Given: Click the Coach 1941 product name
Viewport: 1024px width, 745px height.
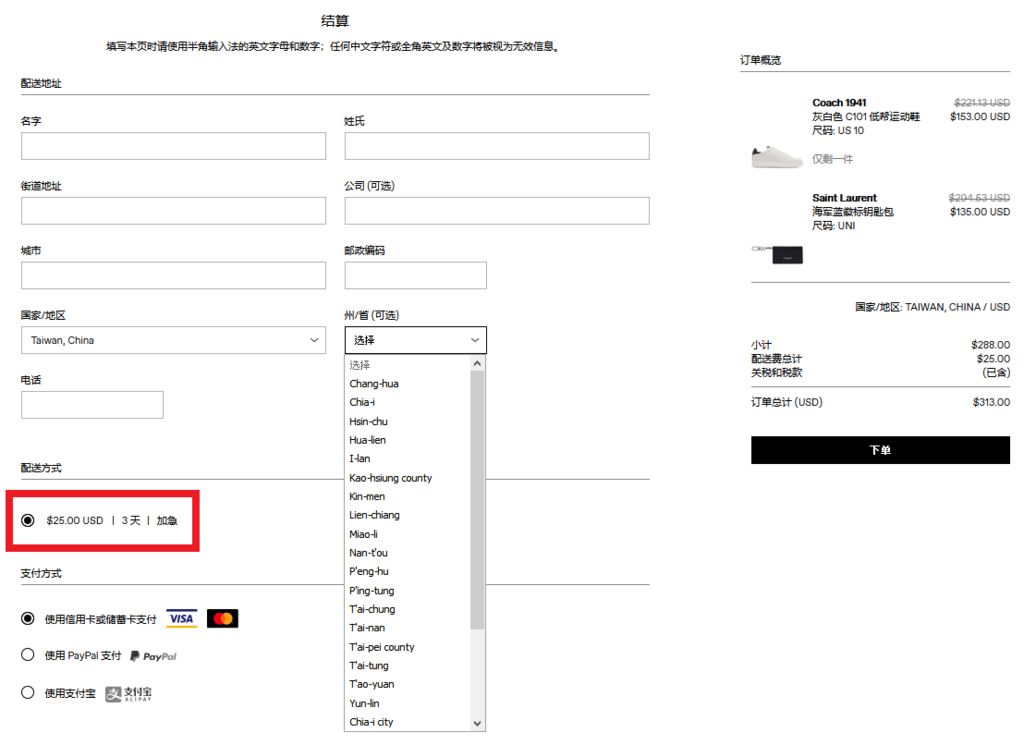Looking at the screenshot, I should coord(839,103).
